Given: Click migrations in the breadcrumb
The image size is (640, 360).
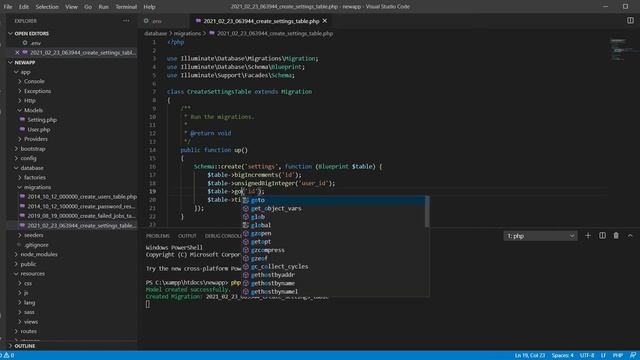Looking at the screenshot, I should coord(187,33).
